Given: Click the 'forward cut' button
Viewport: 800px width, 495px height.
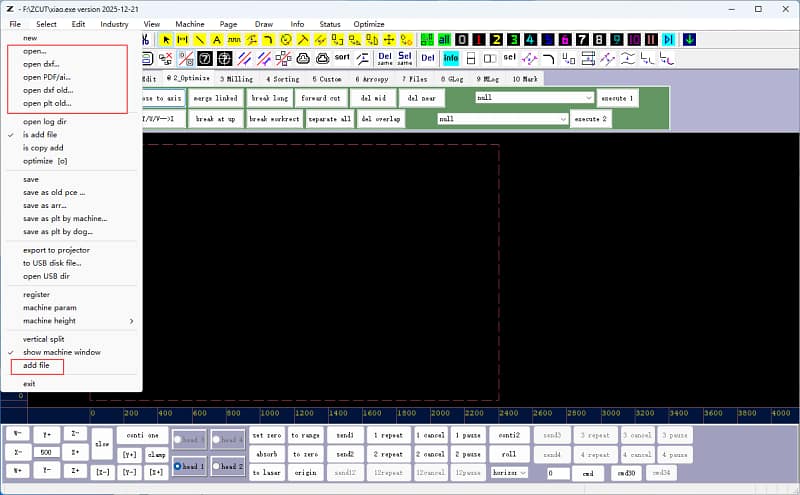Looking at the screenshot, I should point(320,98).
